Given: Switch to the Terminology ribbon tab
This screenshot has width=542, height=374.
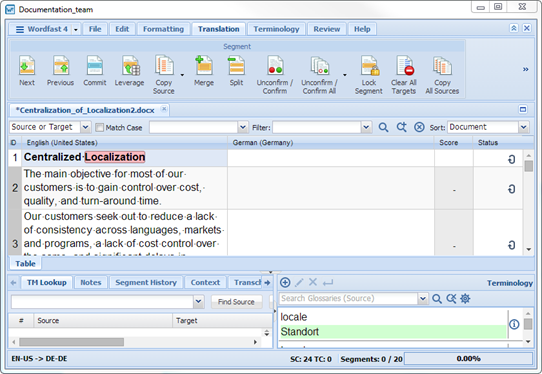Looking at the screenshot, I should coord(276,29).
